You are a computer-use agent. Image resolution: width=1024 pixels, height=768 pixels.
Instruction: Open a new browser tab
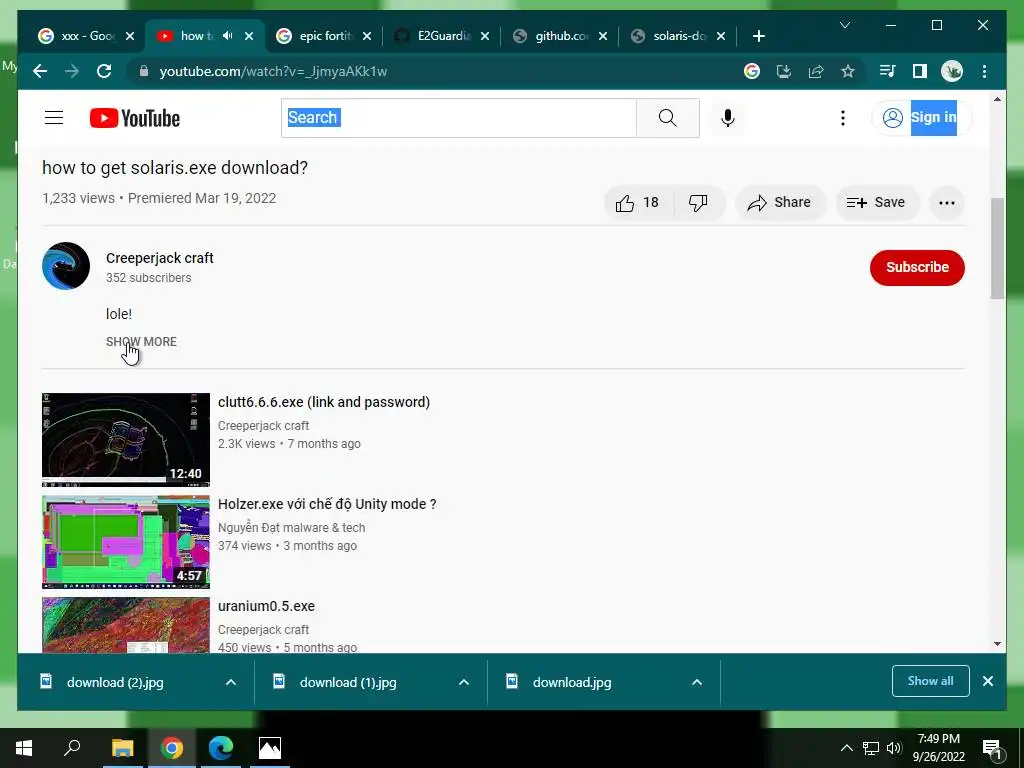coord(758,36)
